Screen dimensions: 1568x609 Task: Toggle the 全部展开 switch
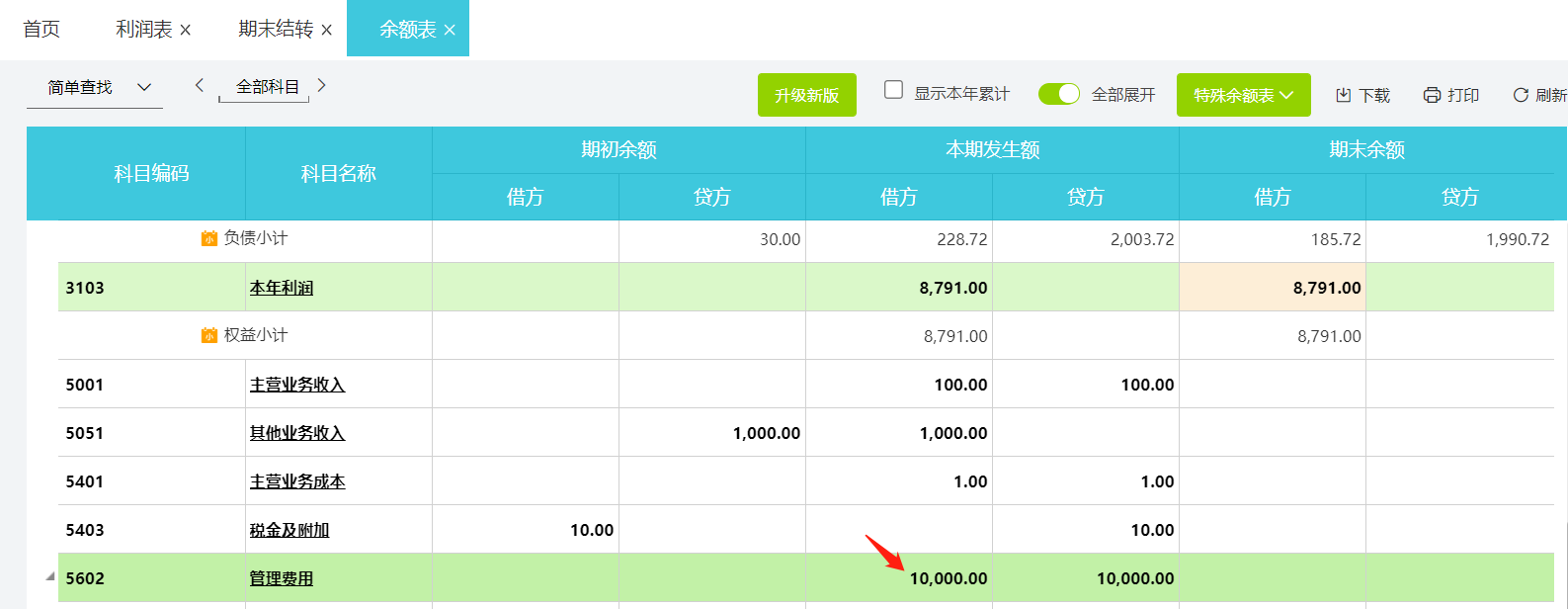coord(1058,94)
